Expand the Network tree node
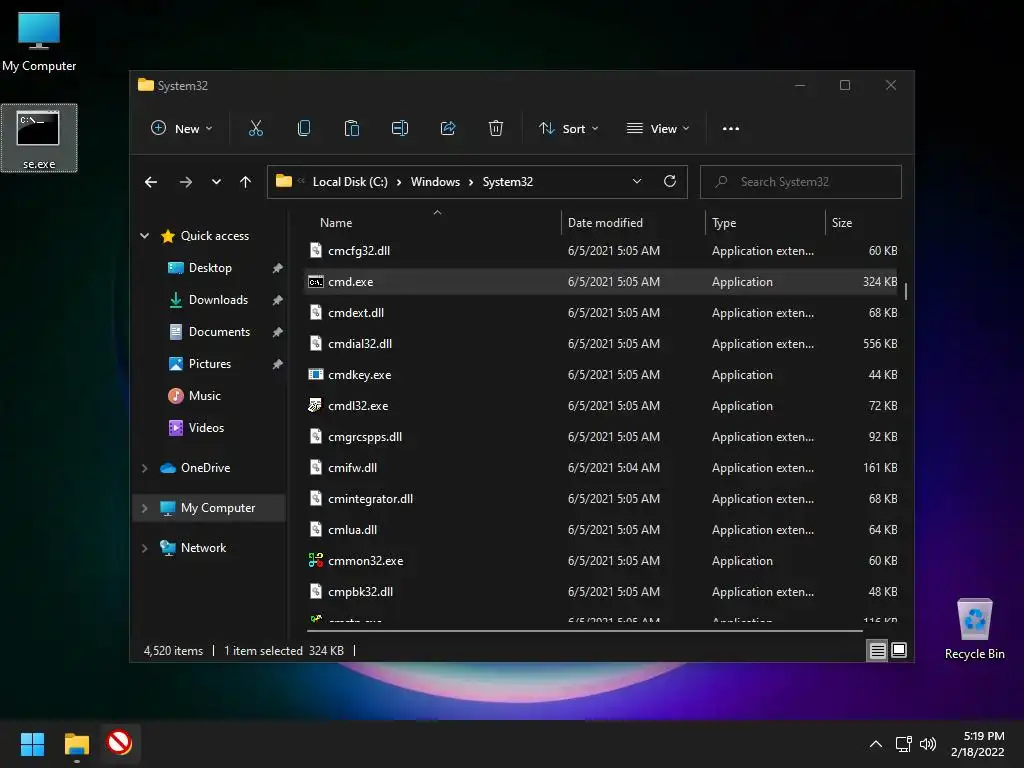This screenshot has height=768, width=1024. [x=144, y=548]
